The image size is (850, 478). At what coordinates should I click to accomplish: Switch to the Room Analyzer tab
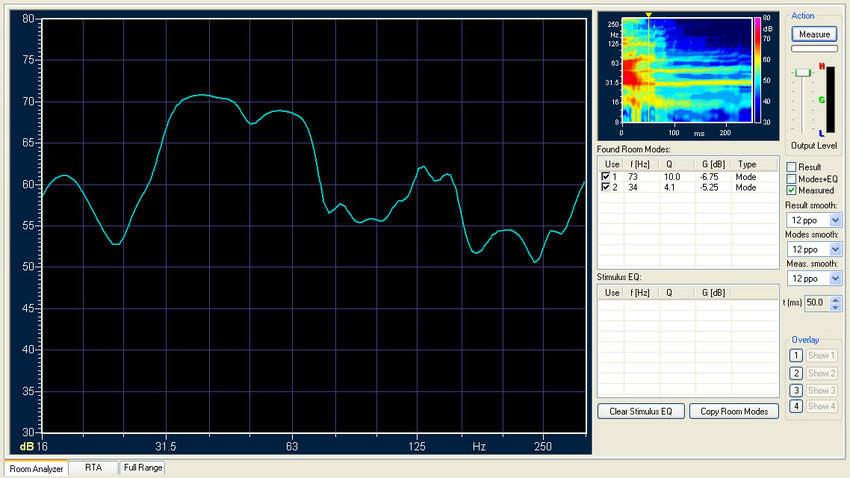pos(36,468)
